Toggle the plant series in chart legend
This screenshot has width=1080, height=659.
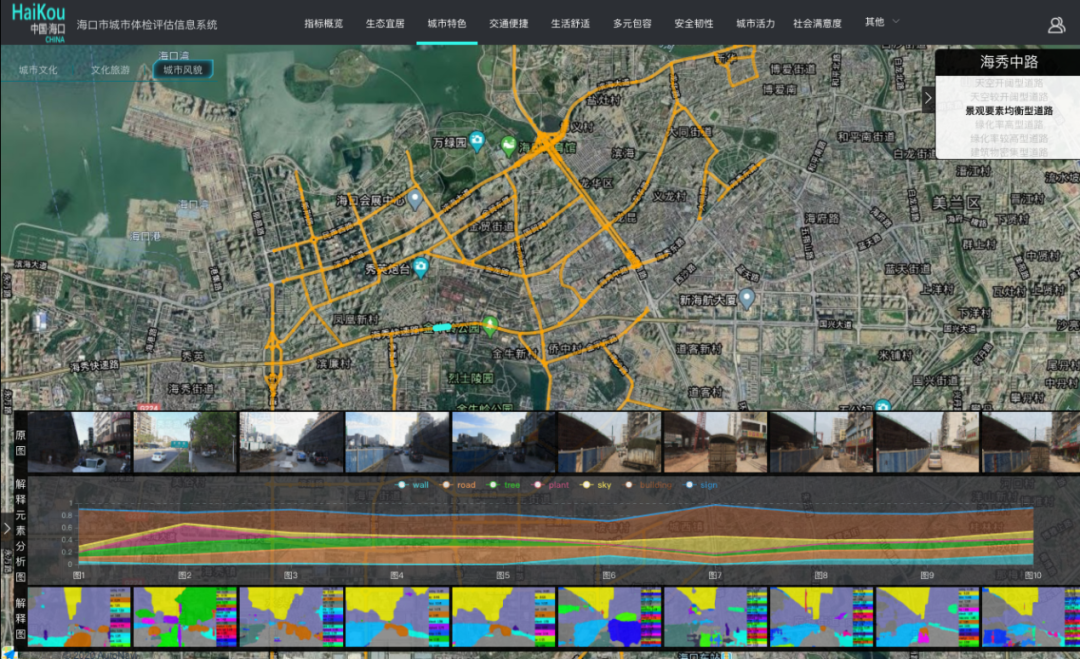[x=551, y=485]
